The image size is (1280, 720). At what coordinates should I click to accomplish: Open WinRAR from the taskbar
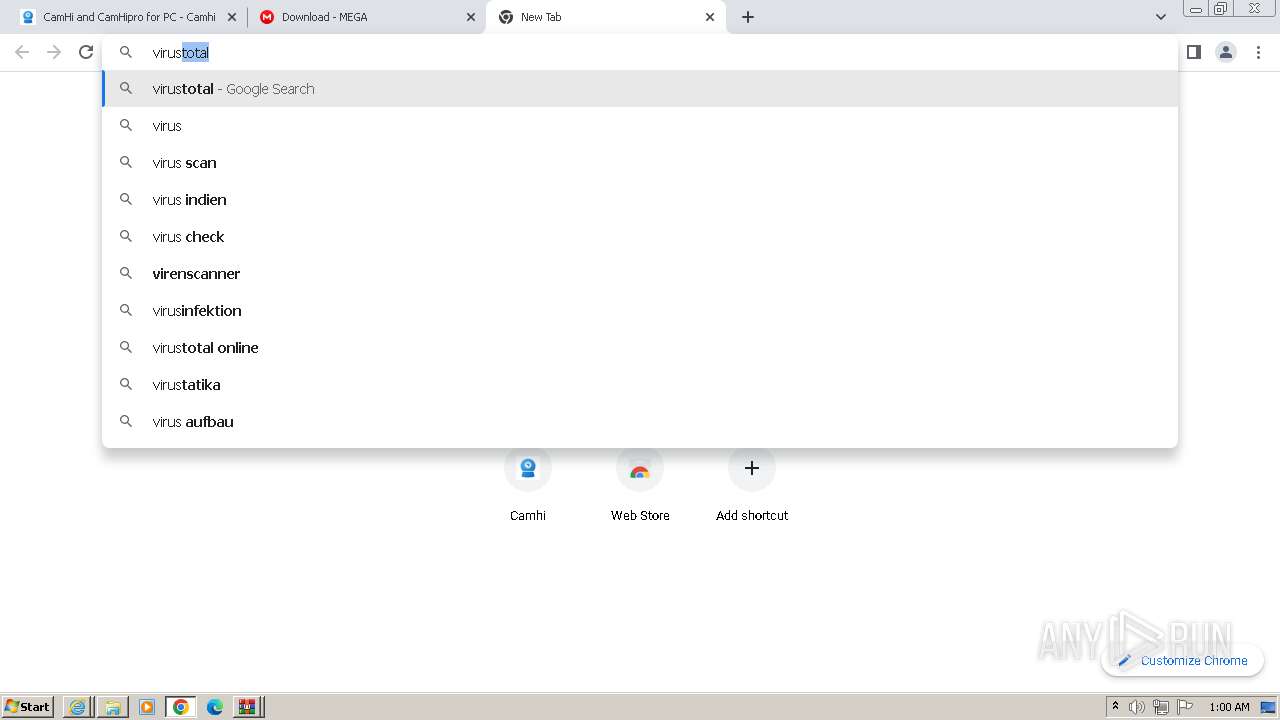[x=248, y=707]
